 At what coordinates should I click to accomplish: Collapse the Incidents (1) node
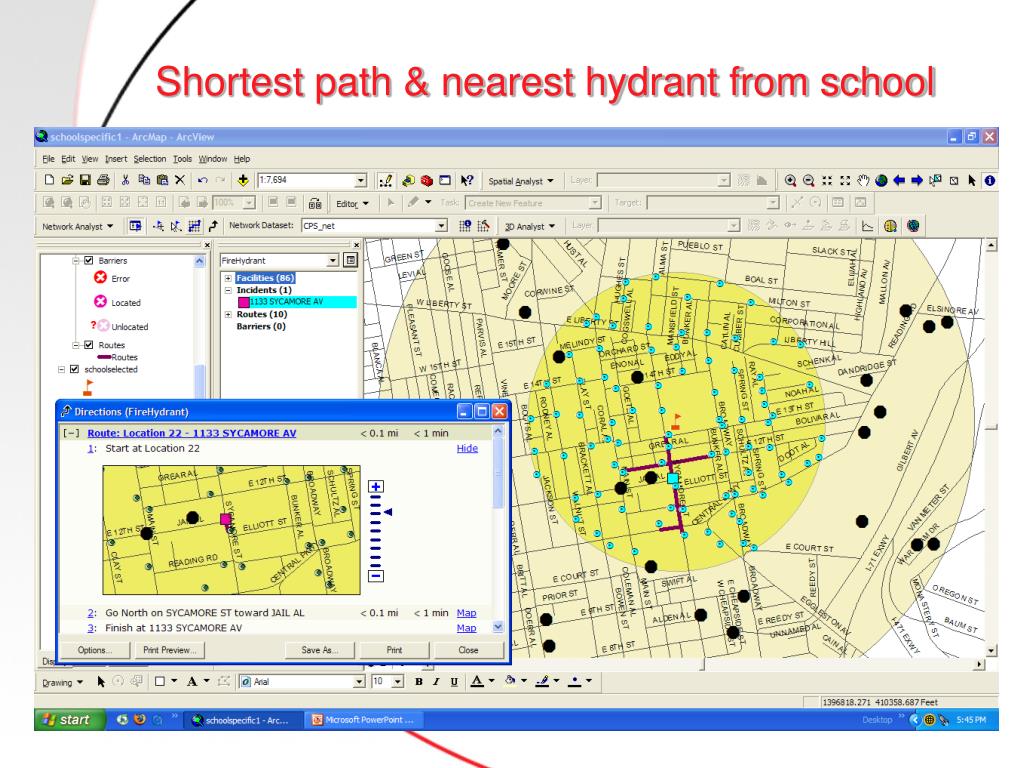pyautogui.click(x=229, y=290)
